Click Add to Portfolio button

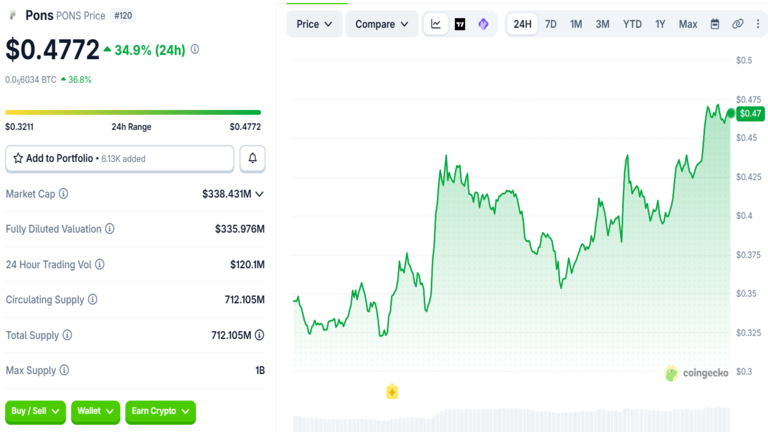(120, 159)
